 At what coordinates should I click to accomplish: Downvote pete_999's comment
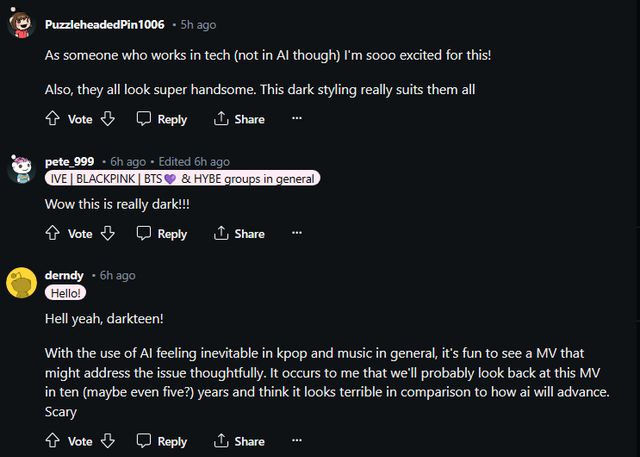(x=107, y=234)
